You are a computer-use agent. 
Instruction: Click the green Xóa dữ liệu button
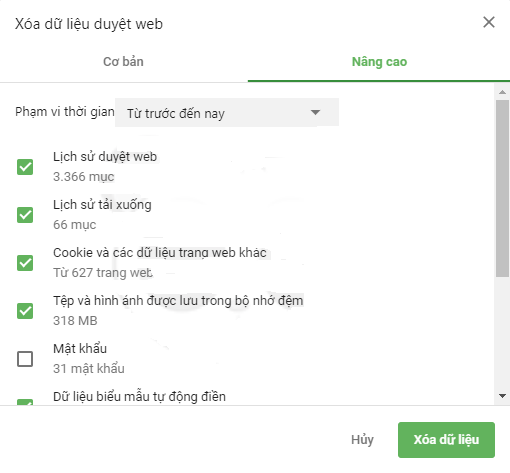pyautogui.click(x=446, y=440)
